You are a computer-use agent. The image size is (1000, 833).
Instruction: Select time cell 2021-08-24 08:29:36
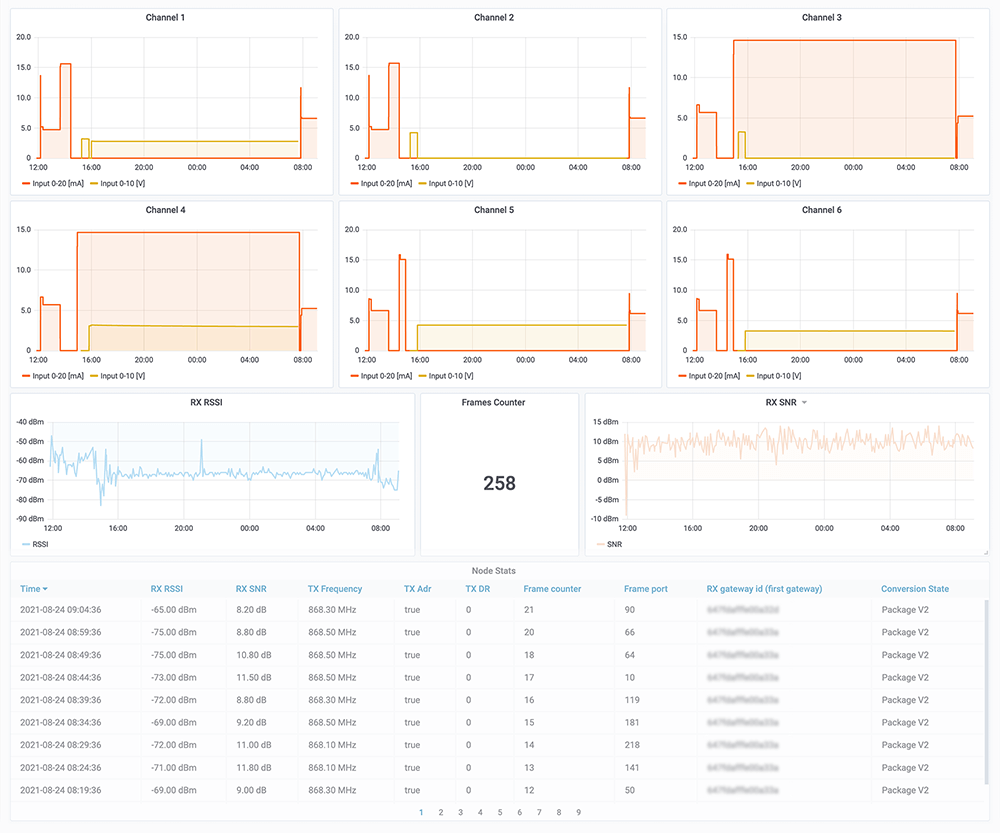(x=61, y=745)
